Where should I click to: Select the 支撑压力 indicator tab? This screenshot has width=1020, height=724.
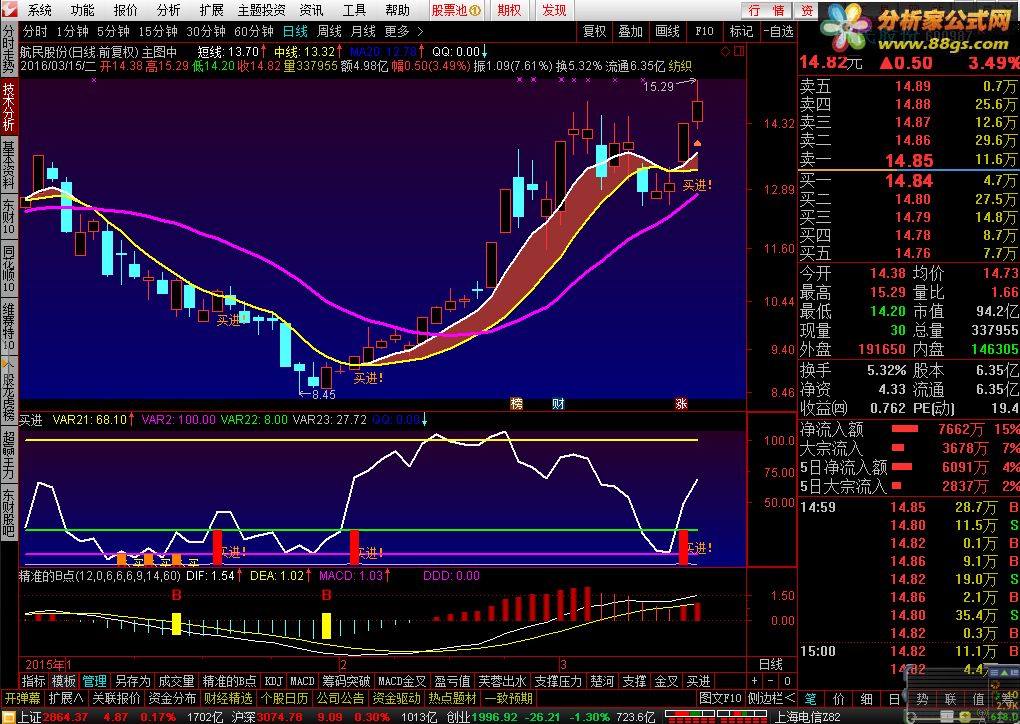click(558, 681)
